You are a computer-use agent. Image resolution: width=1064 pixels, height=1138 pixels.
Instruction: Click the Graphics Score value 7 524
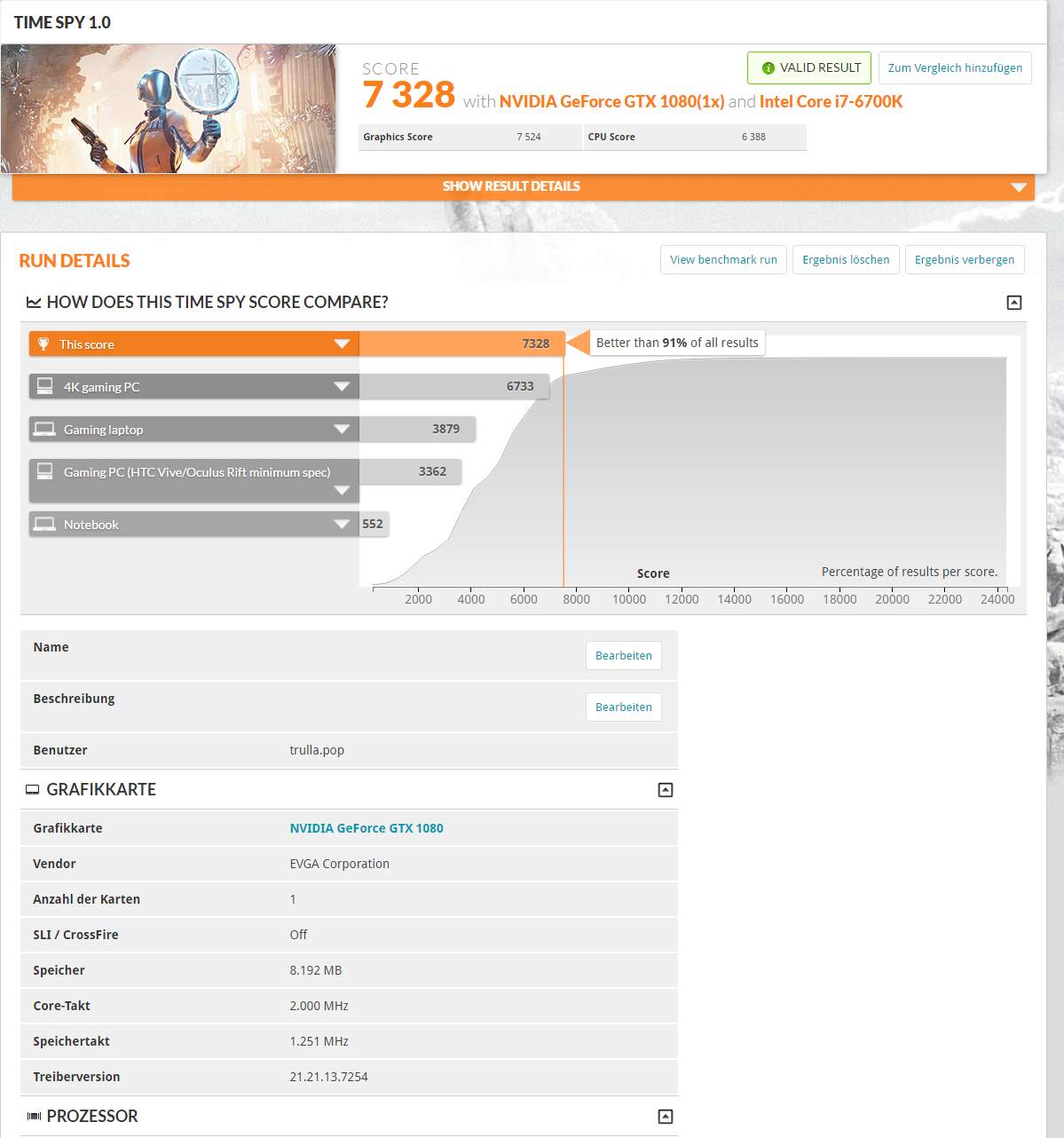[x=529, y=137]
